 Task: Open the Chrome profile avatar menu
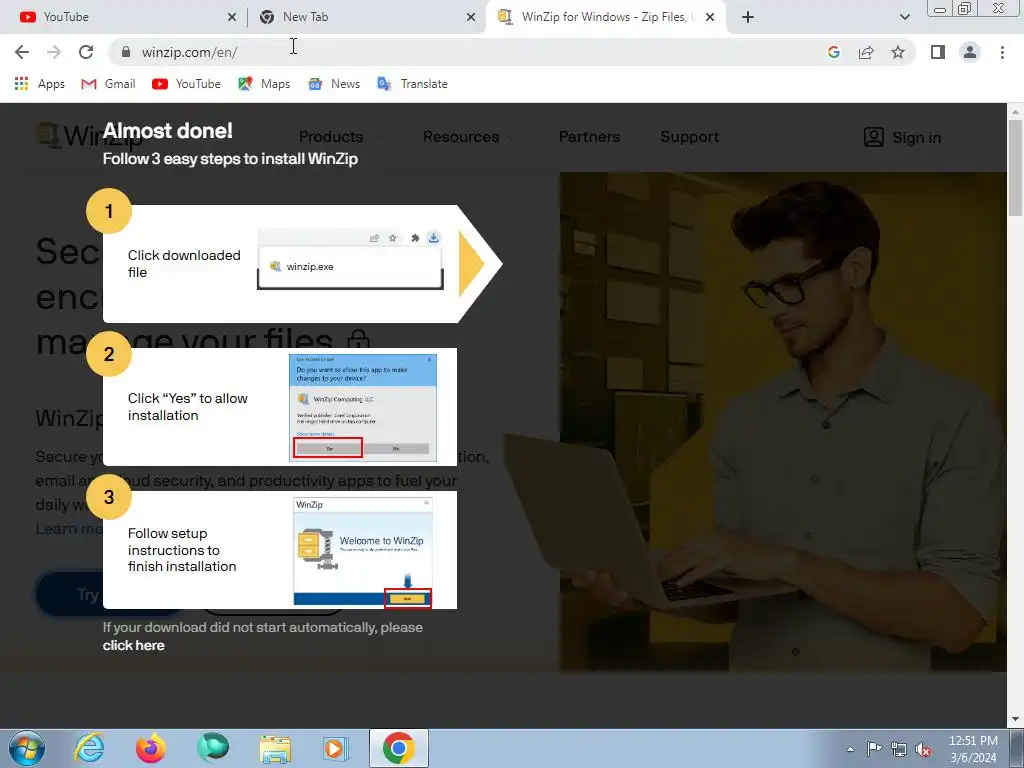(970, 52)
